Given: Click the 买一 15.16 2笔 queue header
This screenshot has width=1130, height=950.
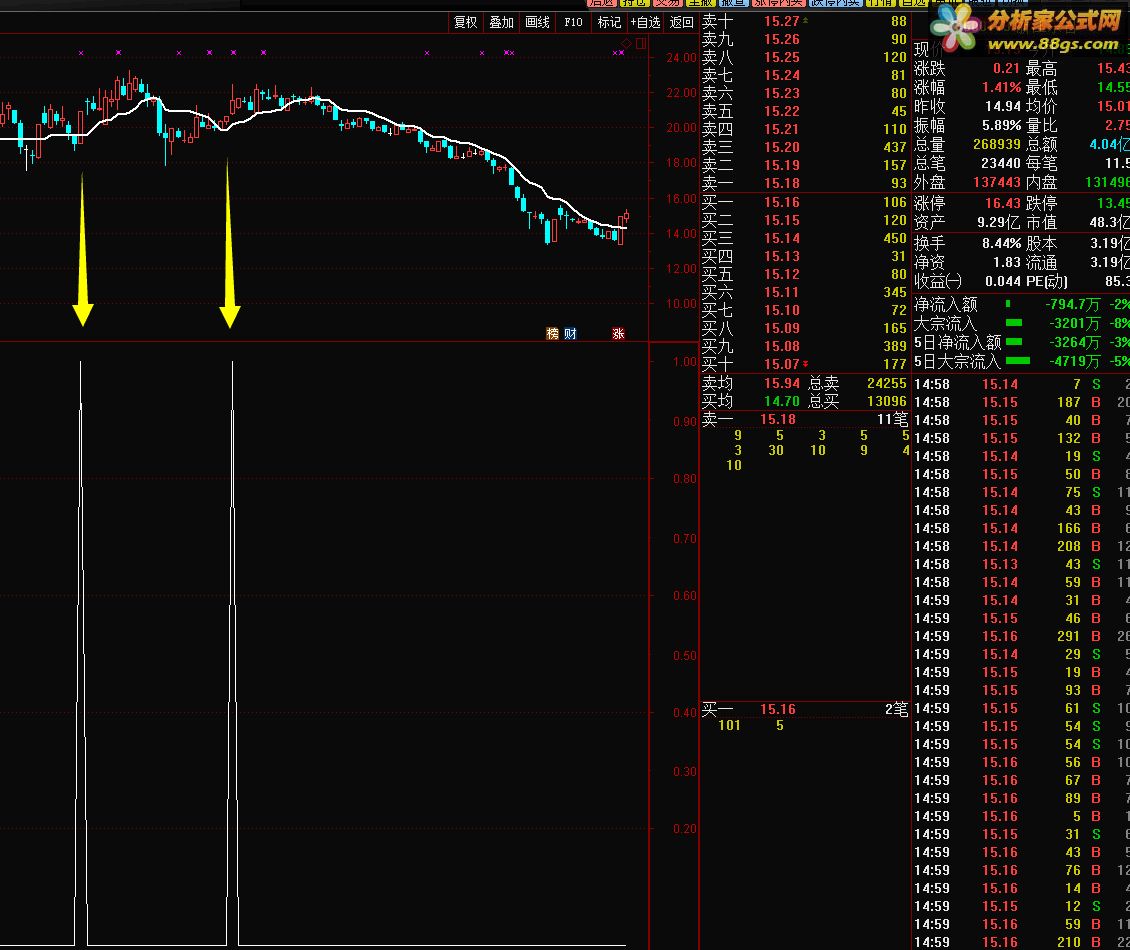Looking at the screenshot, I should click(x=804, y=709).
